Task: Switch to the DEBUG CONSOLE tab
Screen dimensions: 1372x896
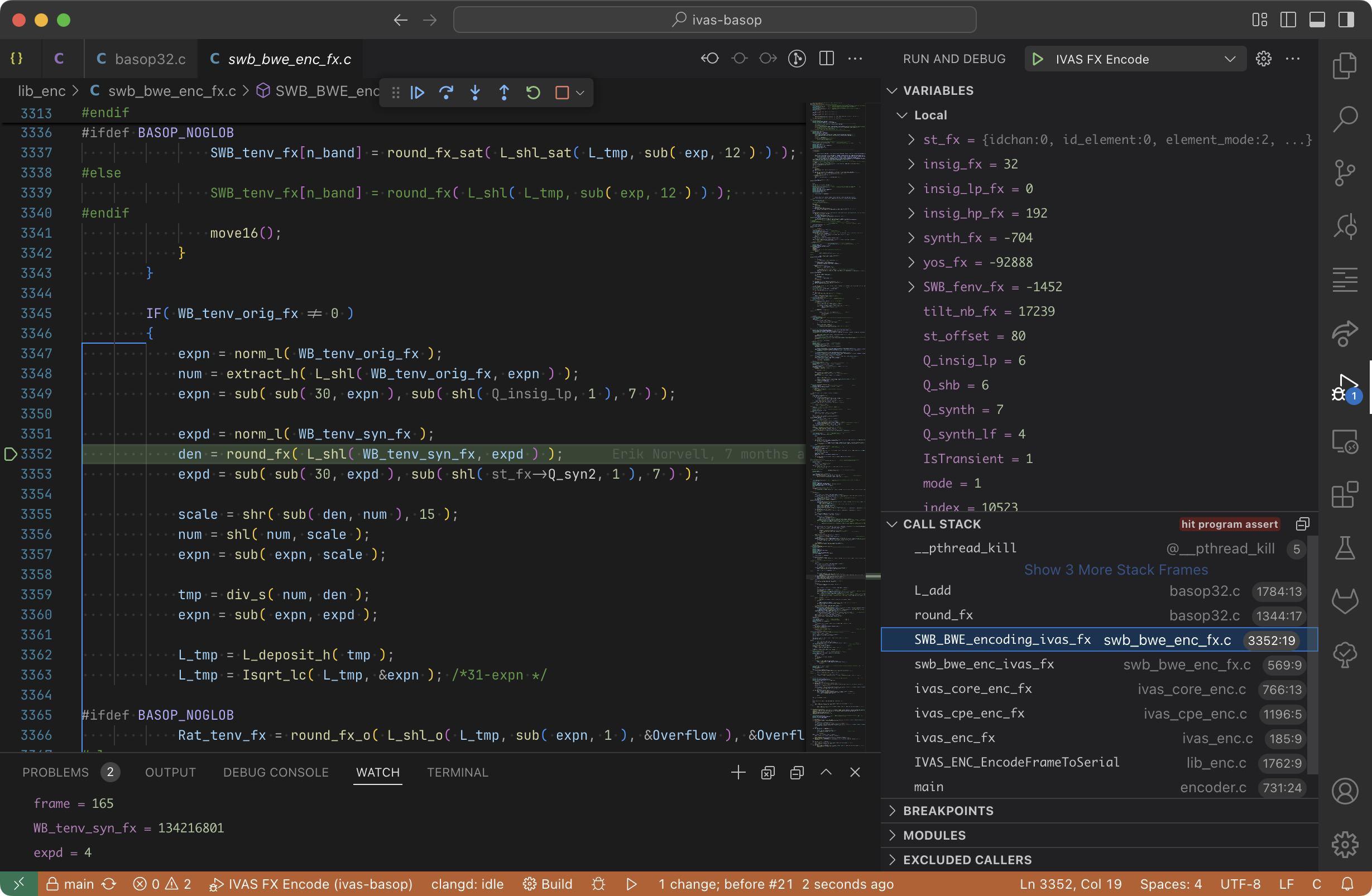Action: (276, 772)
